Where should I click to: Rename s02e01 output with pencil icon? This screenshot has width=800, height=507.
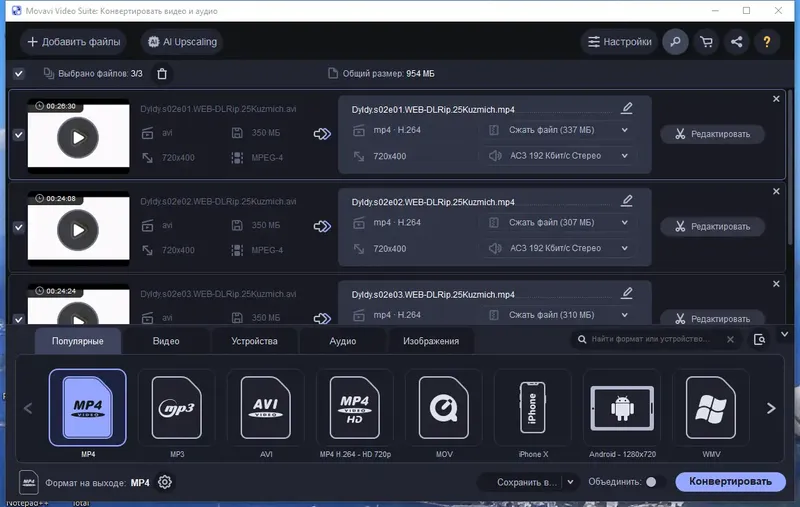click(x=627, y=108)
